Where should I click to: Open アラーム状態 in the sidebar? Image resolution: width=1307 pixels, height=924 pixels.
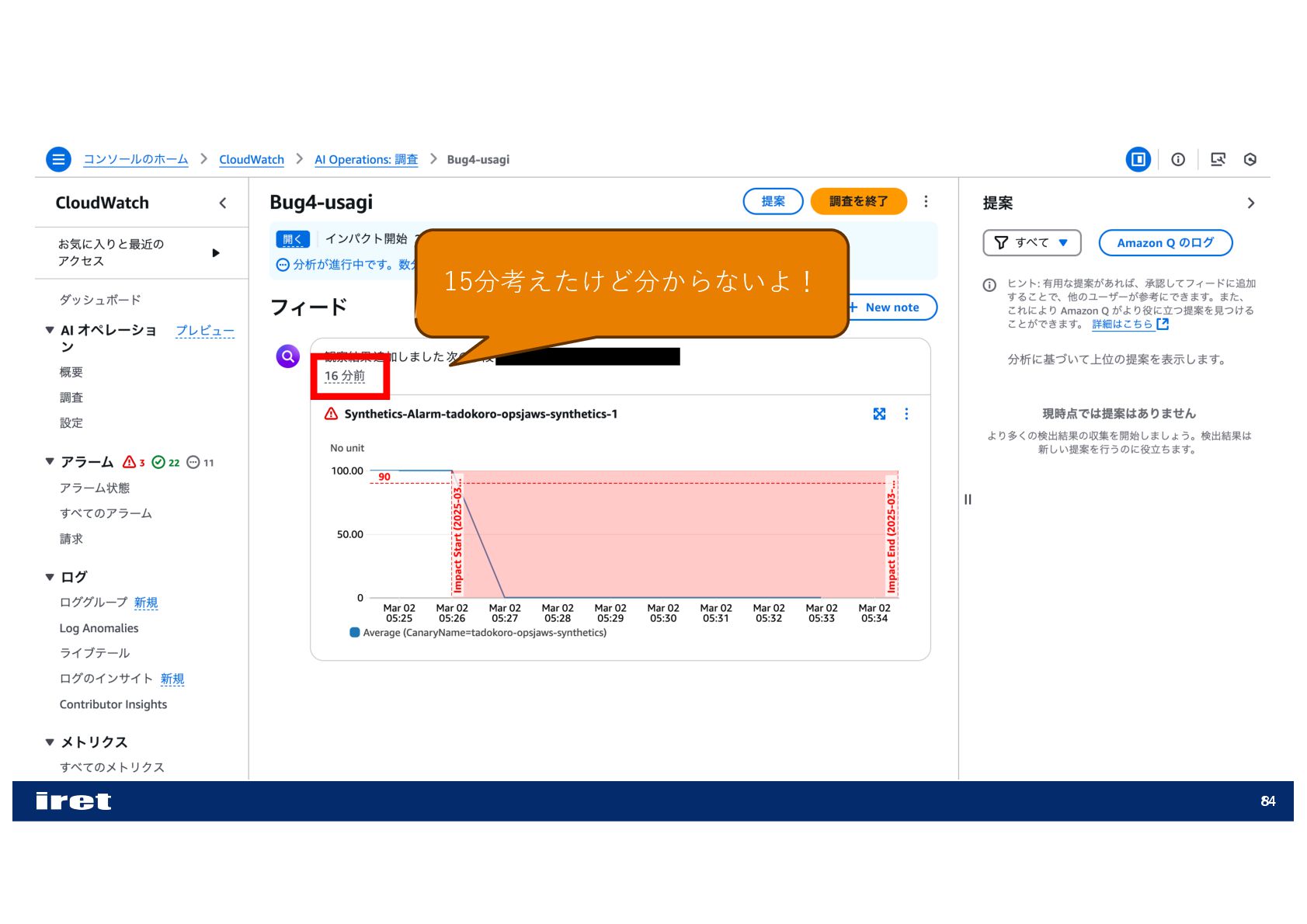95,488
